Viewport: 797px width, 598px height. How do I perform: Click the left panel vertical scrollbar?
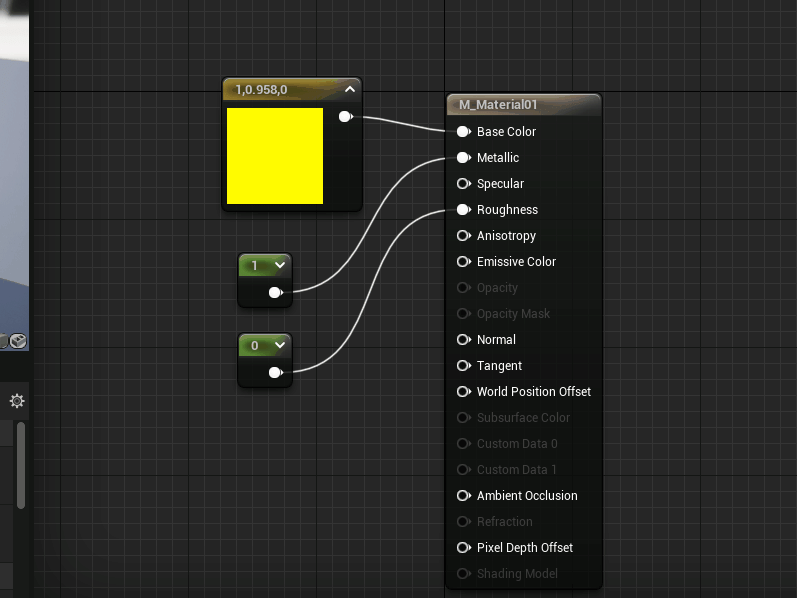[x=21, y=465]
